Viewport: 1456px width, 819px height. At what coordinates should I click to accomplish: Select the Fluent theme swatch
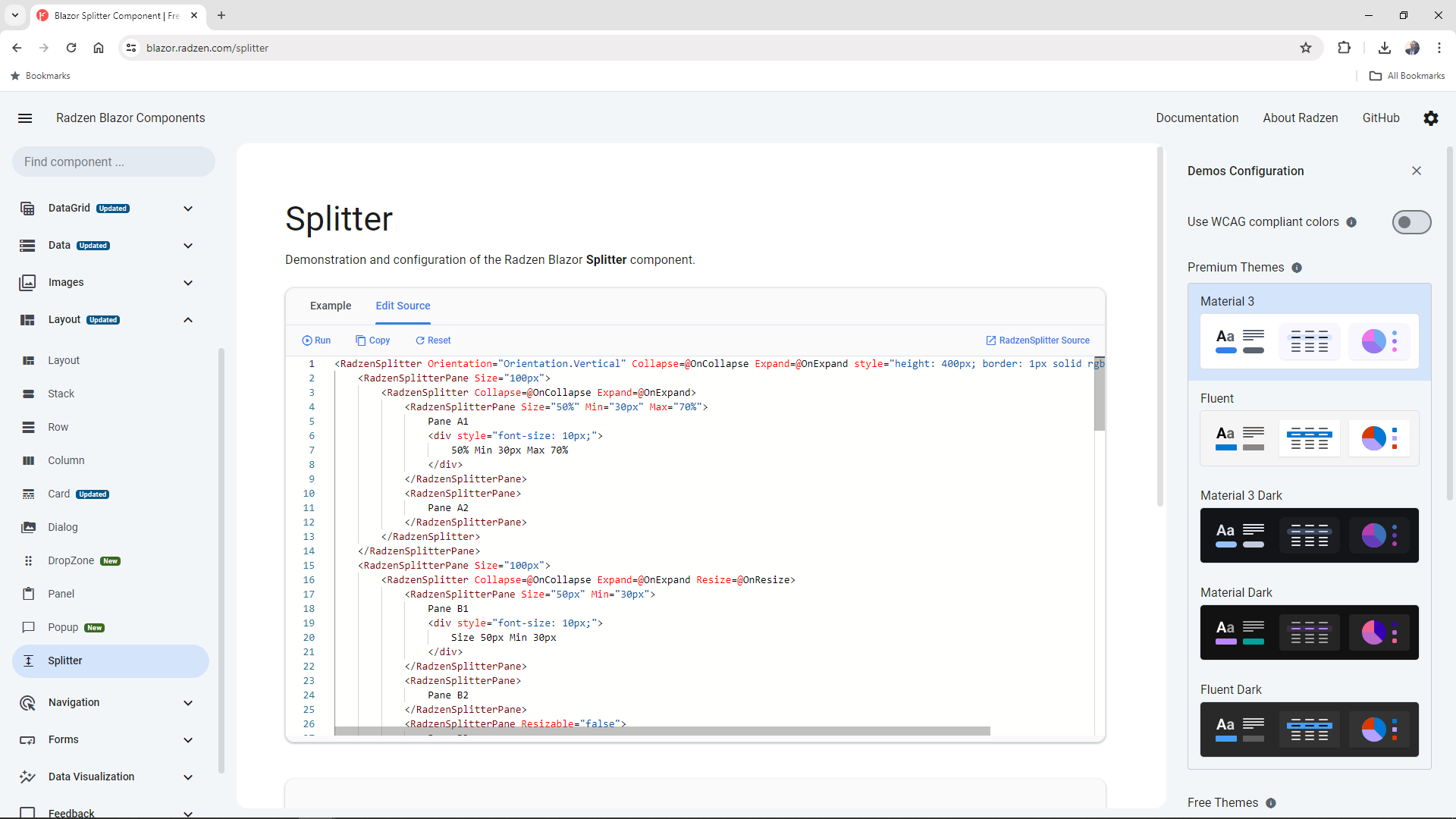coord(1309,438)
